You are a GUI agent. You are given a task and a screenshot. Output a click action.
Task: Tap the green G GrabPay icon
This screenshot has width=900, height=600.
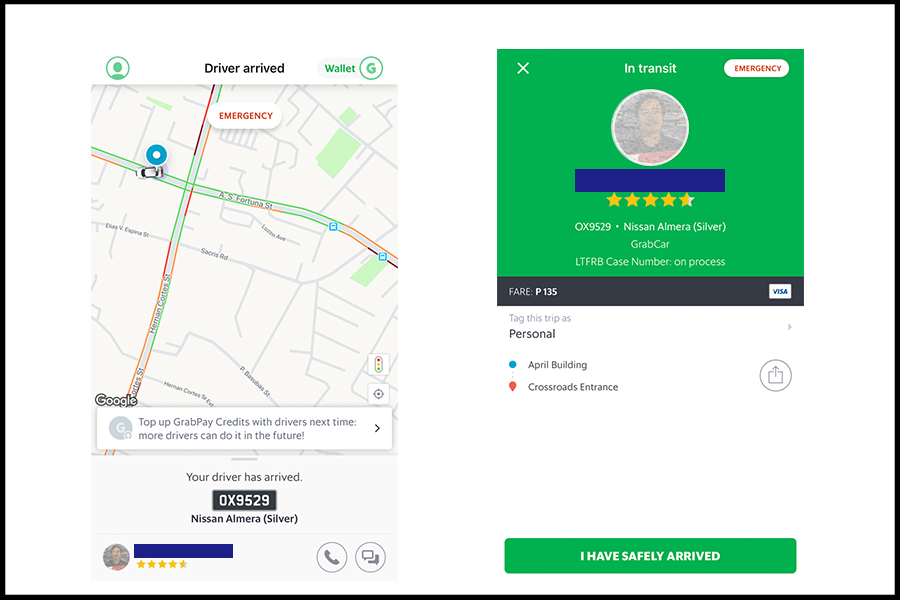tap(371, 68)
